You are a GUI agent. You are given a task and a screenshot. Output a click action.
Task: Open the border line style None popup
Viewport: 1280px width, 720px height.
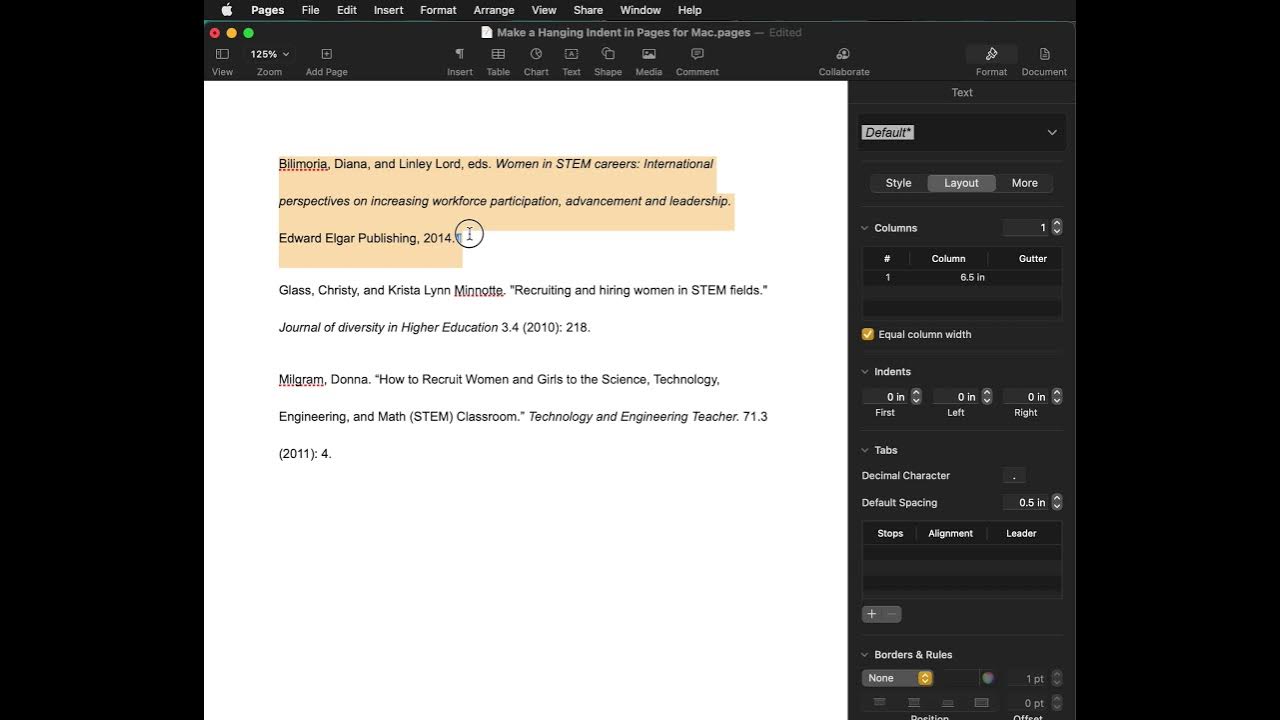897,678
